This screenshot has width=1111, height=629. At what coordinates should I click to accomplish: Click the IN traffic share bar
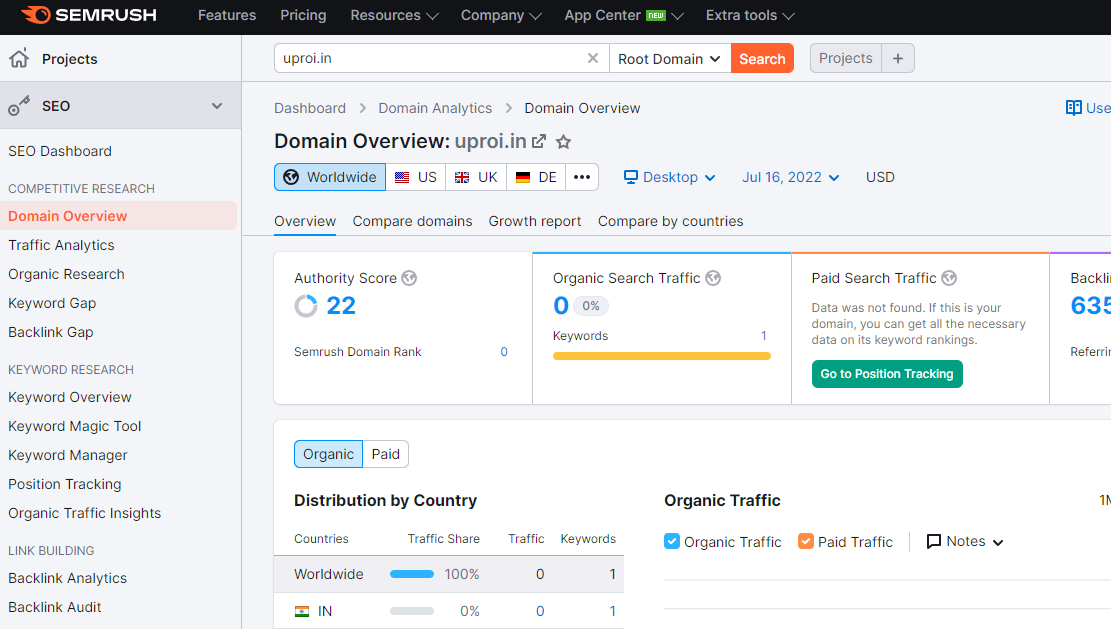point(412,611)
